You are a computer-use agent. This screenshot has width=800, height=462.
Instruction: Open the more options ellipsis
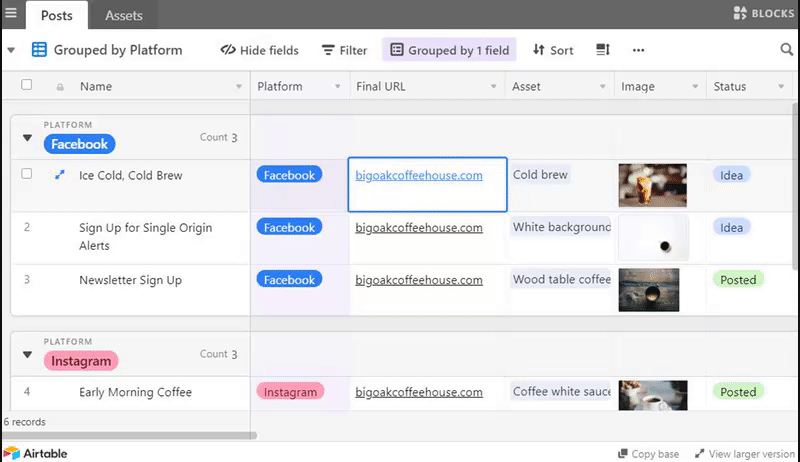click(638, 50)
